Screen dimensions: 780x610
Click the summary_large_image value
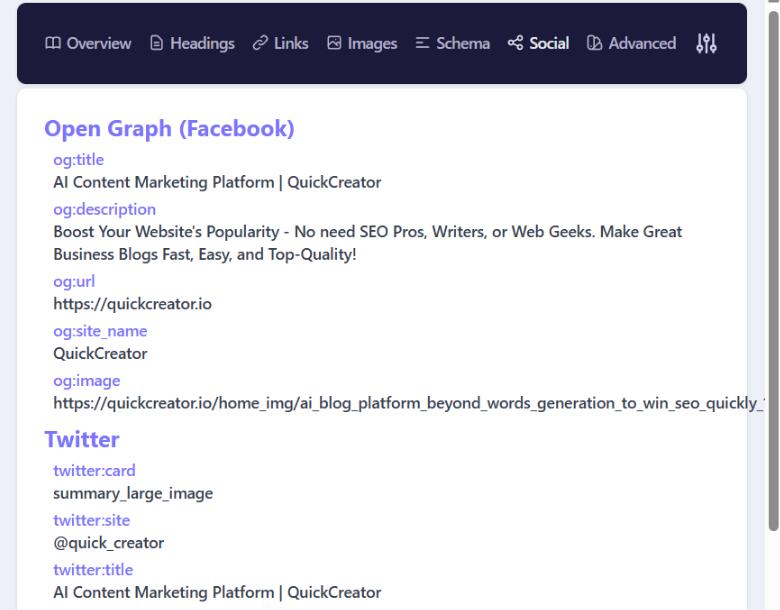(x=133, y=494)
